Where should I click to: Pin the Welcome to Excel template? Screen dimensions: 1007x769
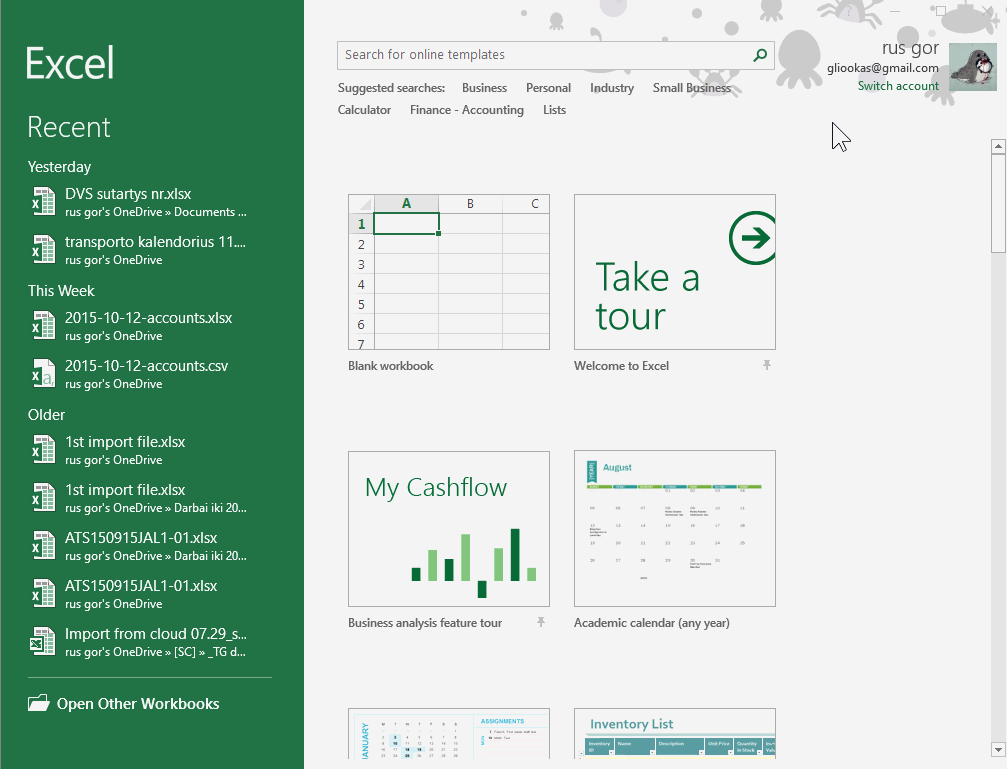pos(766,366)
